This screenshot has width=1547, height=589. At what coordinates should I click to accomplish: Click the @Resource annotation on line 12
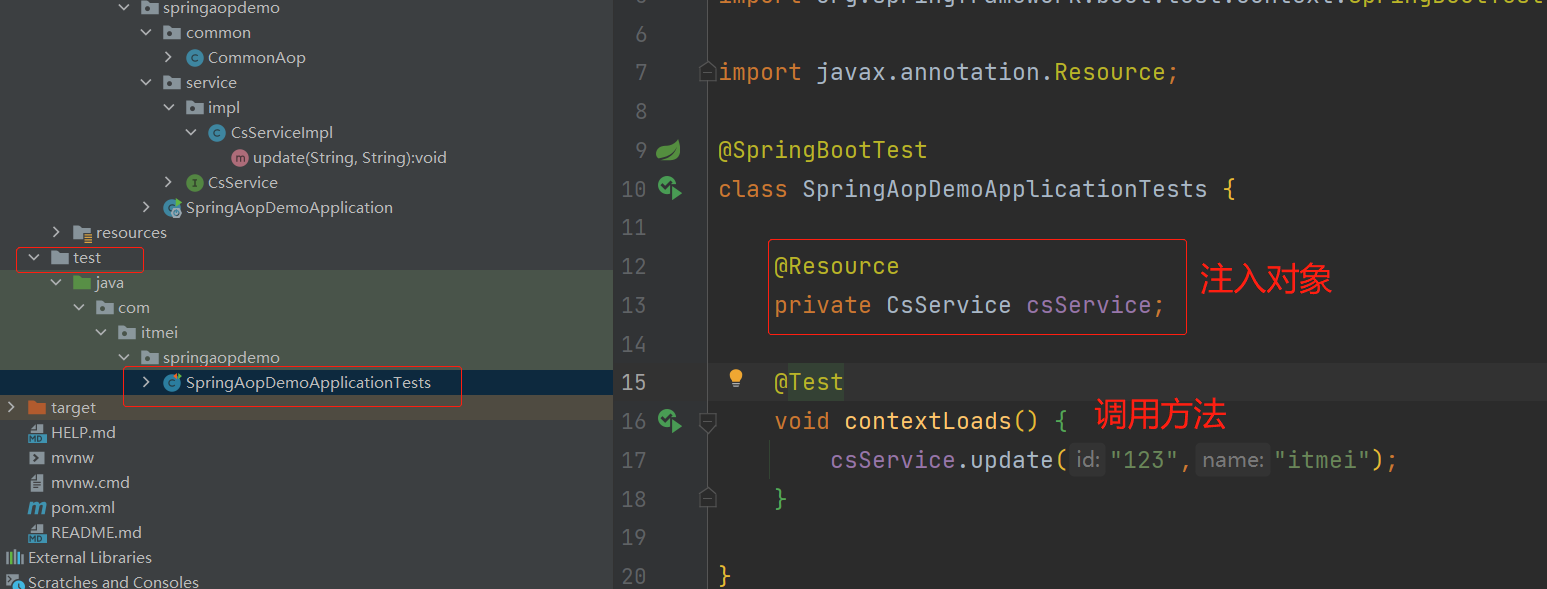[837, 267]
